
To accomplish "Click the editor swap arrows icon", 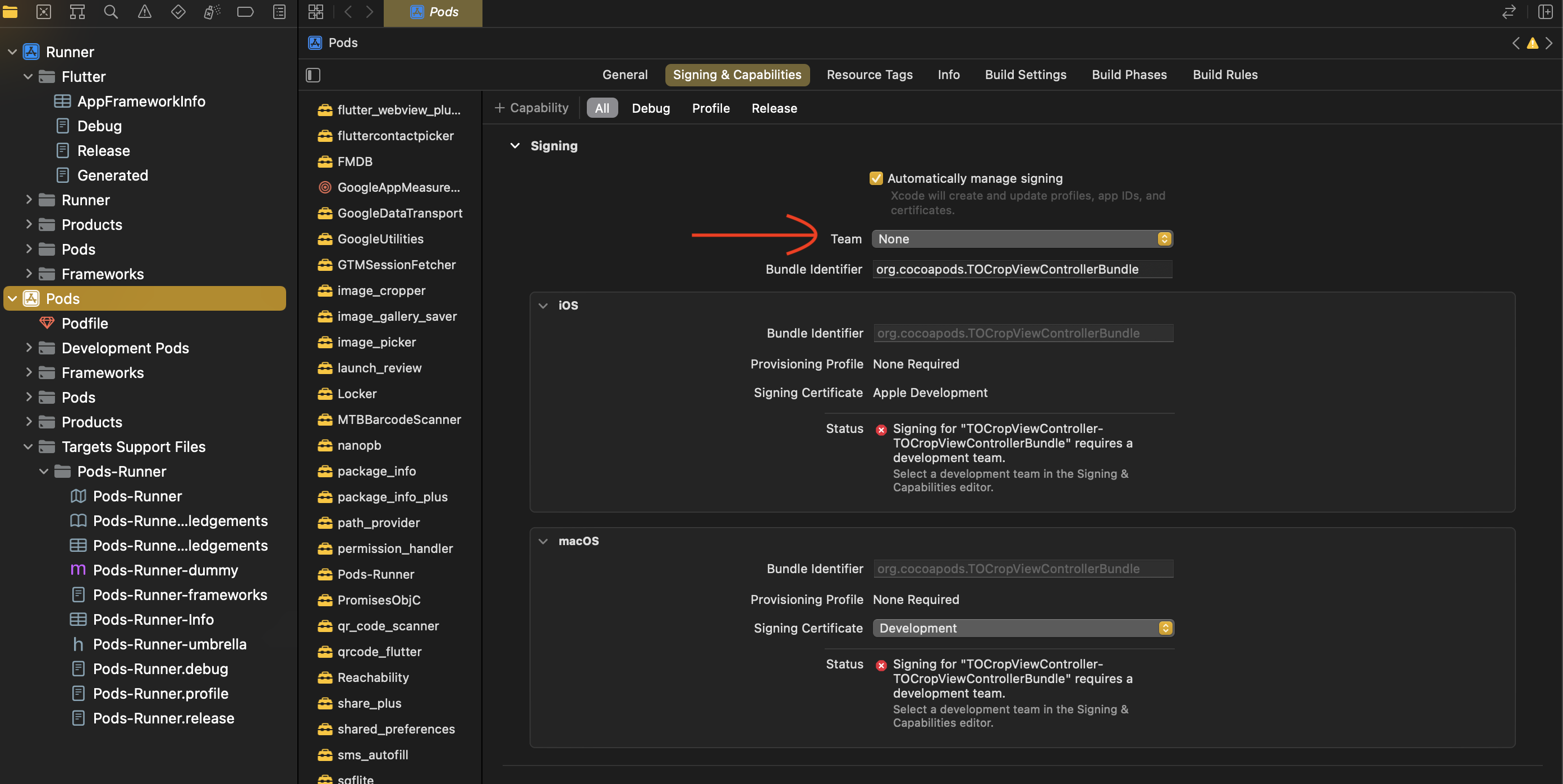I will 1509,12.
